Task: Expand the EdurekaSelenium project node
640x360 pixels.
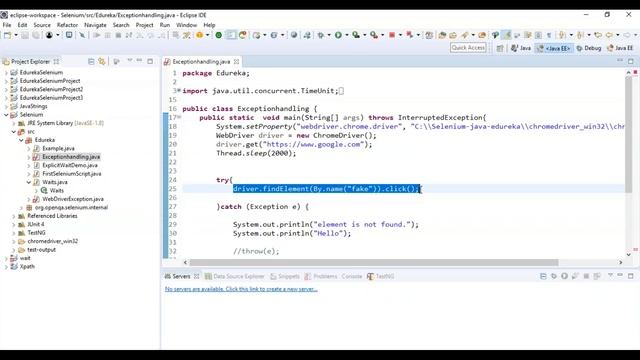Action: (x=6, y=73)
